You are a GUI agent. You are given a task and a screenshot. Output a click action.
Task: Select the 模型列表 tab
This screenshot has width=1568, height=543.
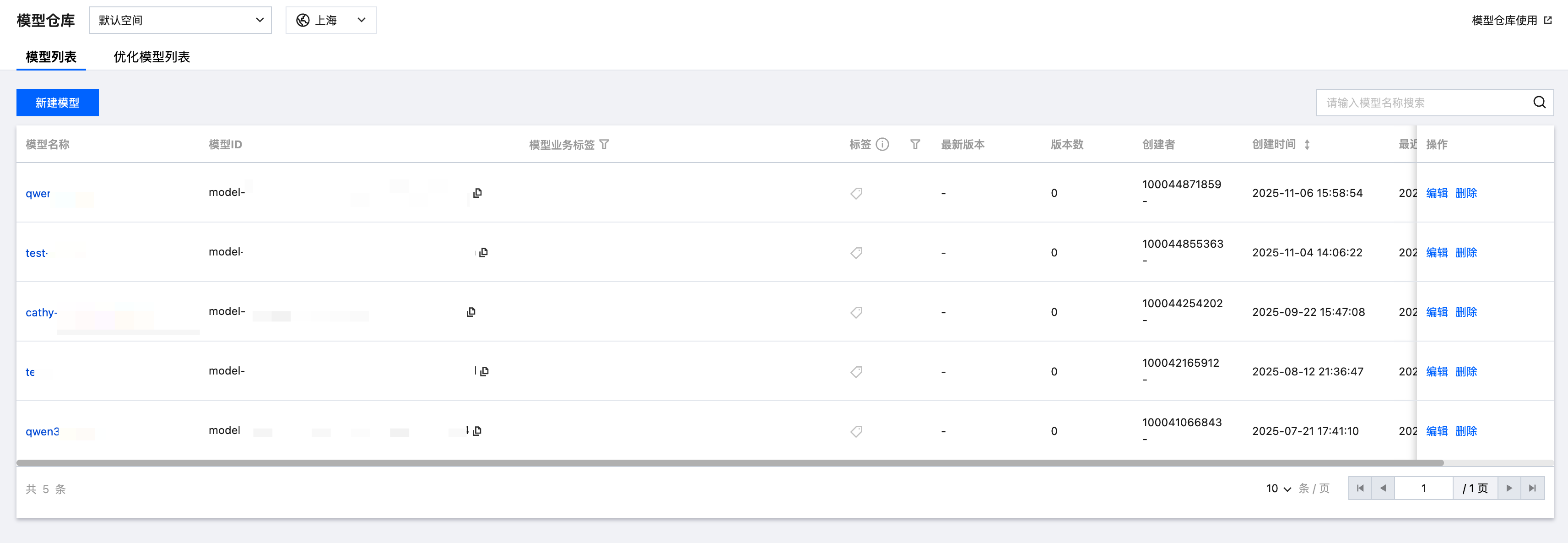click(x=51, y=57)
